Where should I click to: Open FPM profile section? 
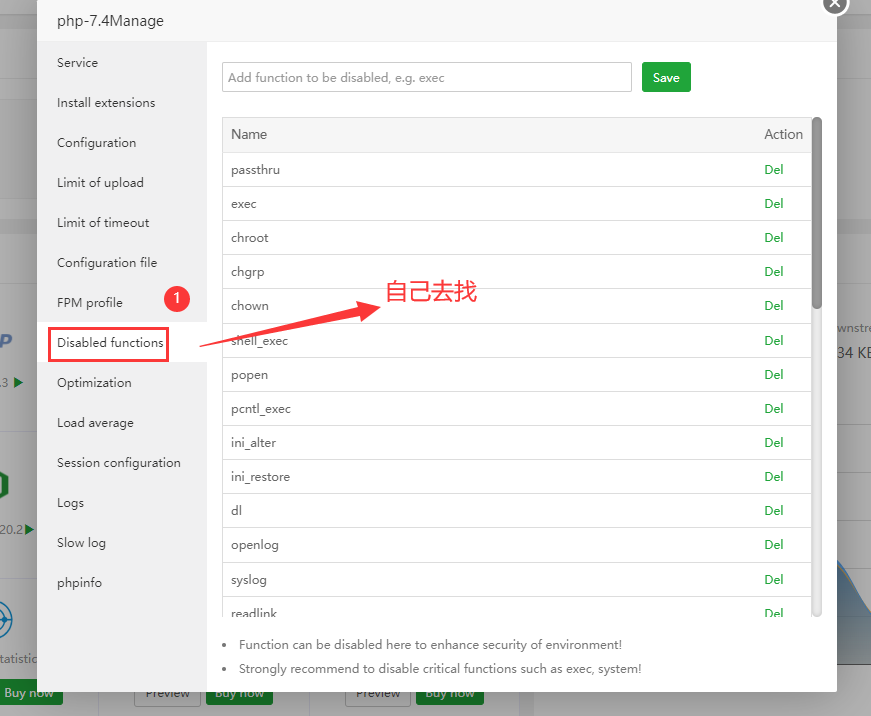(x=90, y=303)
